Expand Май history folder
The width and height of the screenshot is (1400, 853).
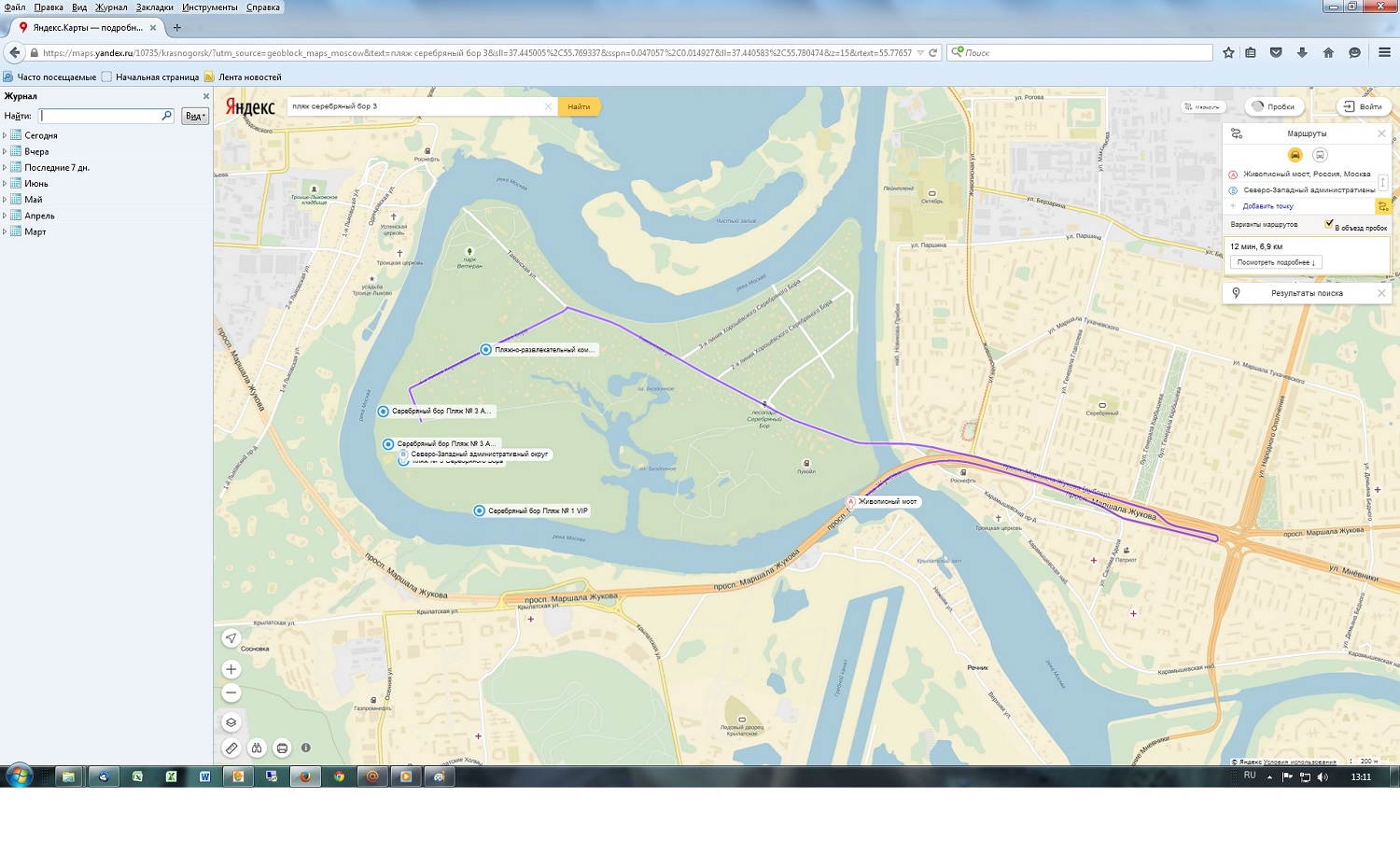pyautogui.click(x=5, y=199)
